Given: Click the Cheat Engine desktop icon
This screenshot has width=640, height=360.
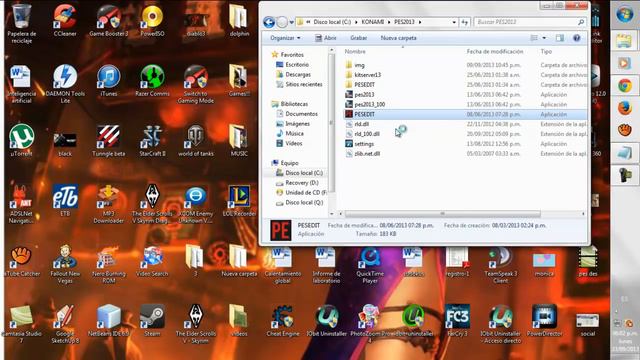Looking at the screenshot, I should pyautogui.click(x=282, y=320).
